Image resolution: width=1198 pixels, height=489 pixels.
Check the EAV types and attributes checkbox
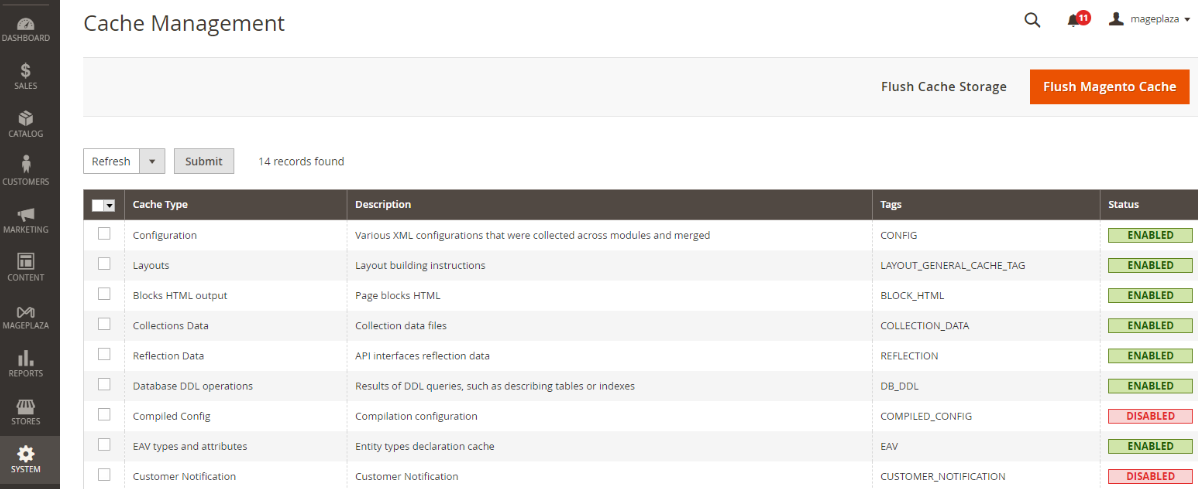tap(104, 445)
